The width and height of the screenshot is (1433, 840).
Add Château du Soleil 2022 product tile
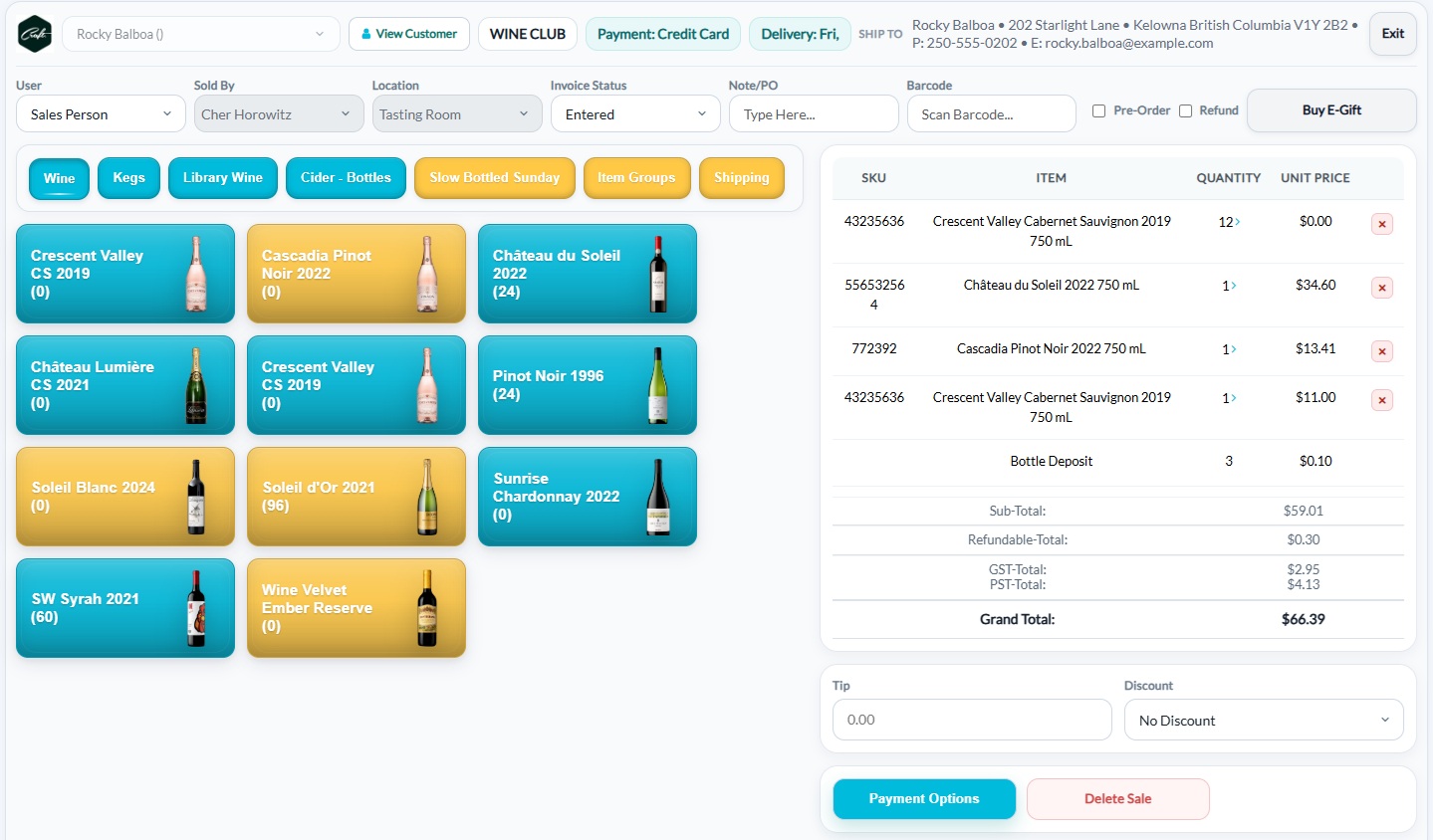(x=588, y=274)
